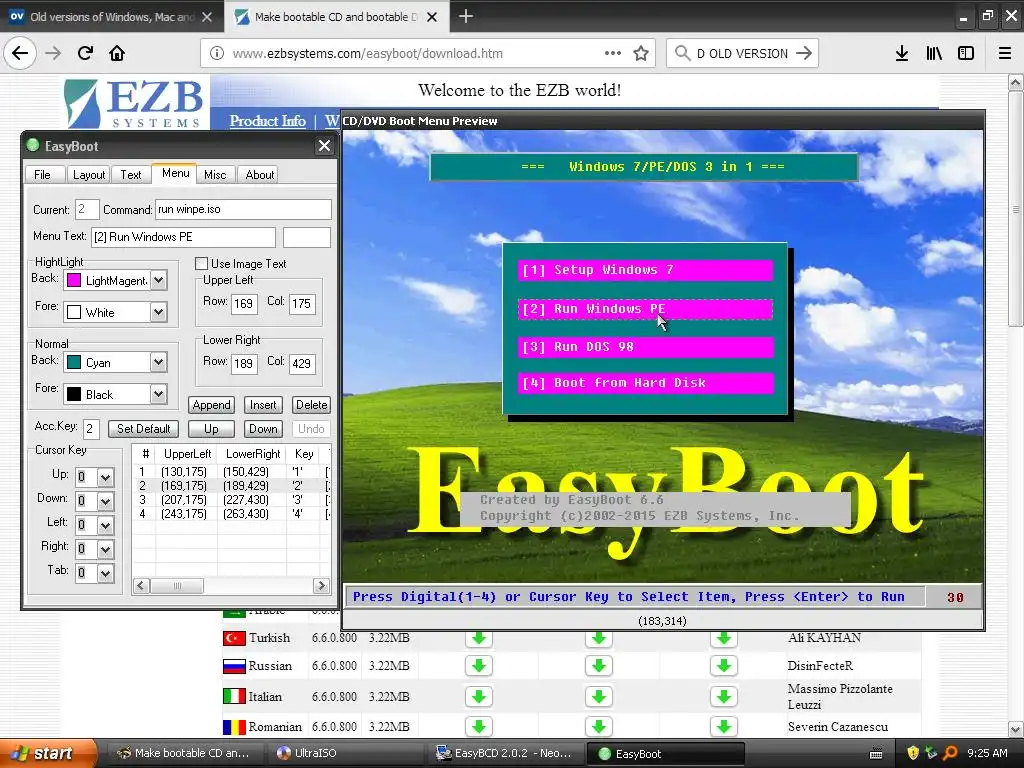Open the browser hamburger menu
The width and height of the screenshot is (1024, 768).
click(1005, 53)
